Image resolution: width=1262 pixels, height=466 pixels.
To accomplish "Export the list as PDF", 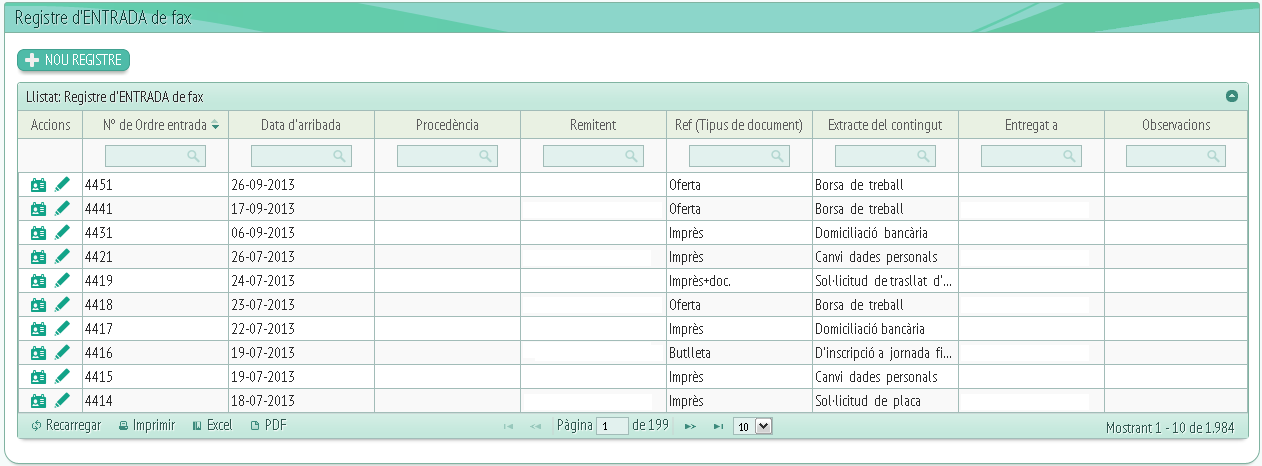I will coord(268,426).
